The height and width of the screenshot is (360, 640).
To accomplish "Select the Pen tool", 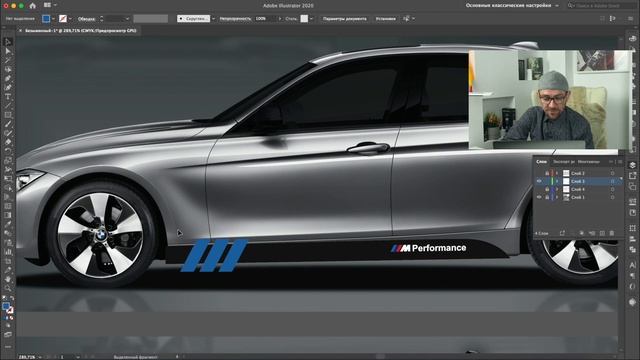I will pyautogui.click(x=8, y=78).
